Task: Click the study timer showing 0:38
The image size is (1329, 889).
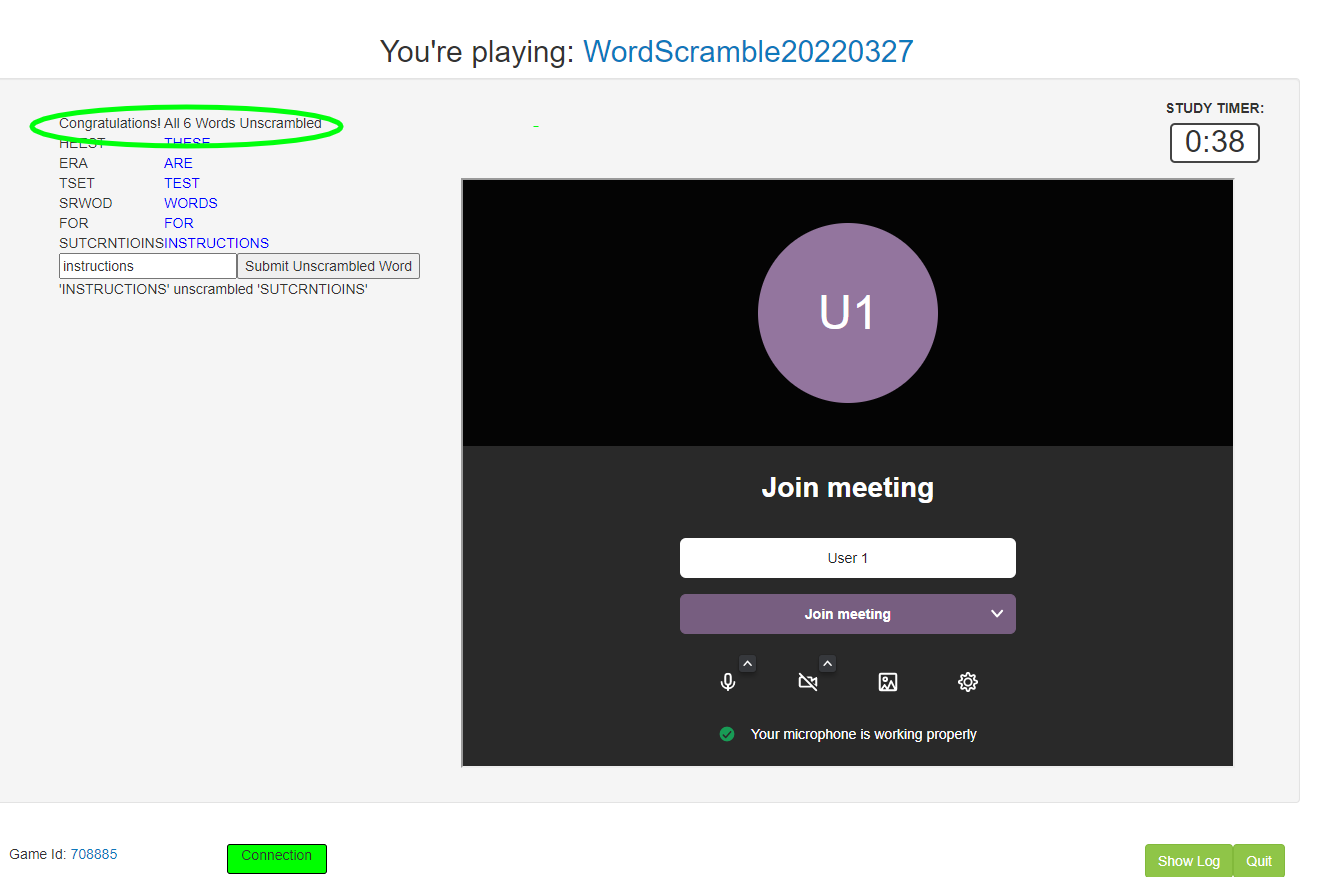Action: [x=1214, y=143]
